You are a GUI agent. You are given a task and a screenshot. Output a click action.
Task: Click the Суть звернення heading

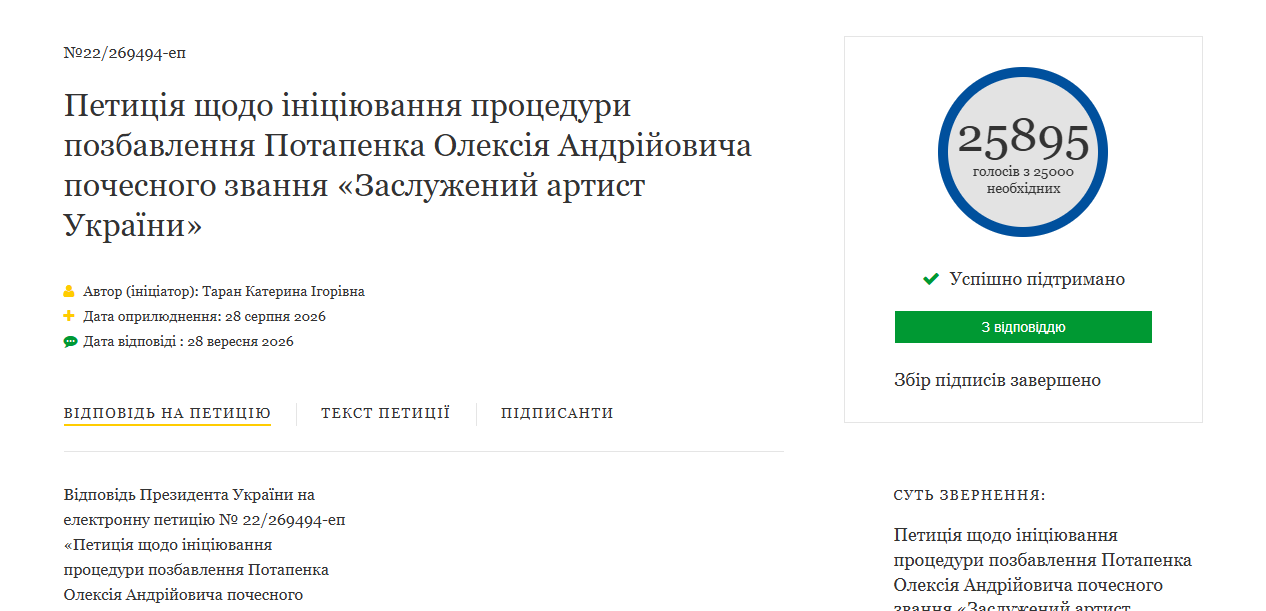coord(969,496)
